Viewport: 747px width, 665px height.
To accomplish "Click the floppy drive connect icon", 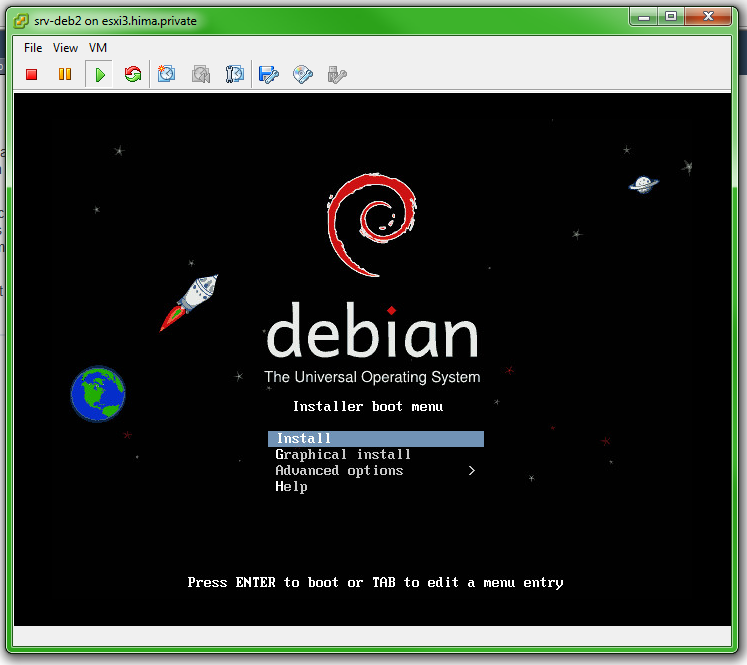I will pos(269,74).
